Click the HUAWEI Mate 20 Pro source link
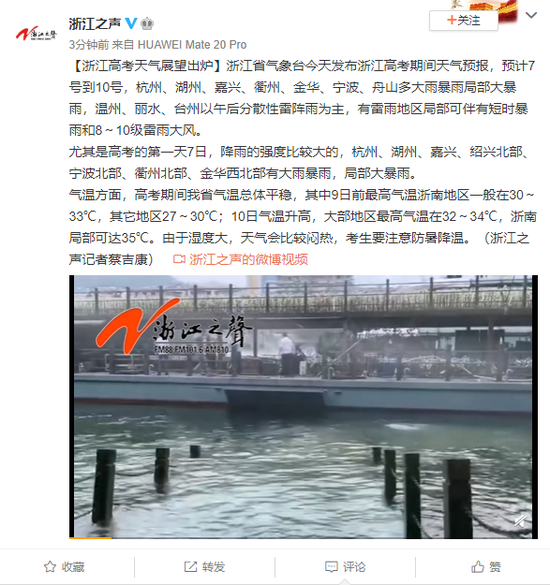Viewport: 550px width, 585px height. click(192, 45)
